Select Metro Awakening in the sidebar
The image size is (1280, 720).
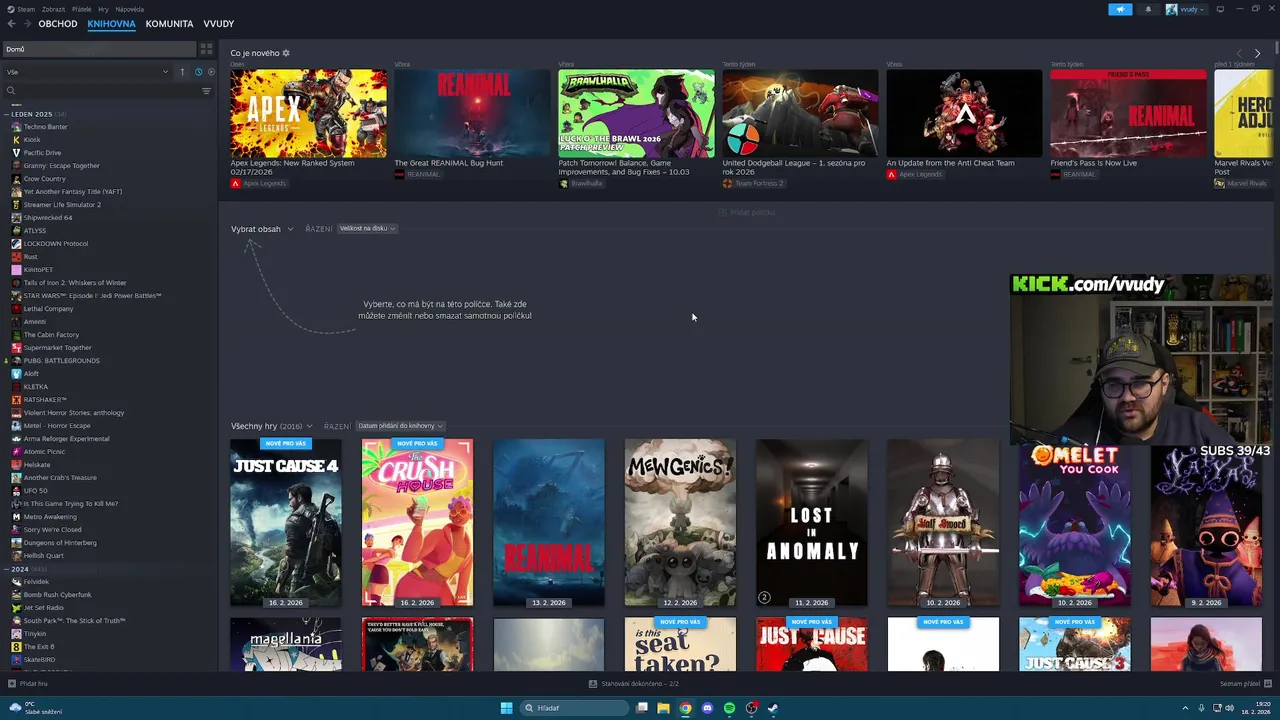pos(50,517)
